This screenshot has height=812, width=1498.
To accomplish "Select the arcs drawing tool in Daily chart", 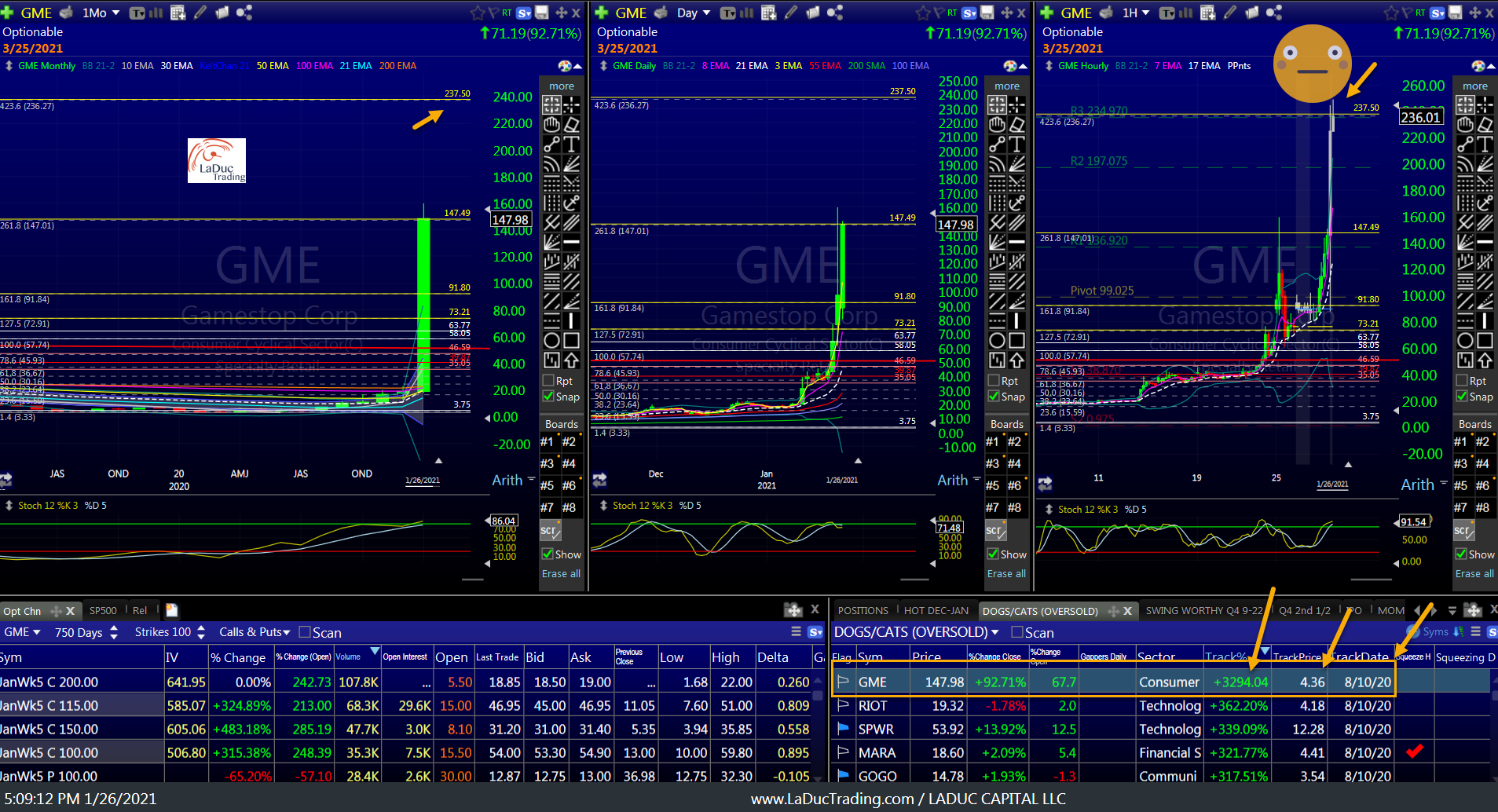I will 997,163.
